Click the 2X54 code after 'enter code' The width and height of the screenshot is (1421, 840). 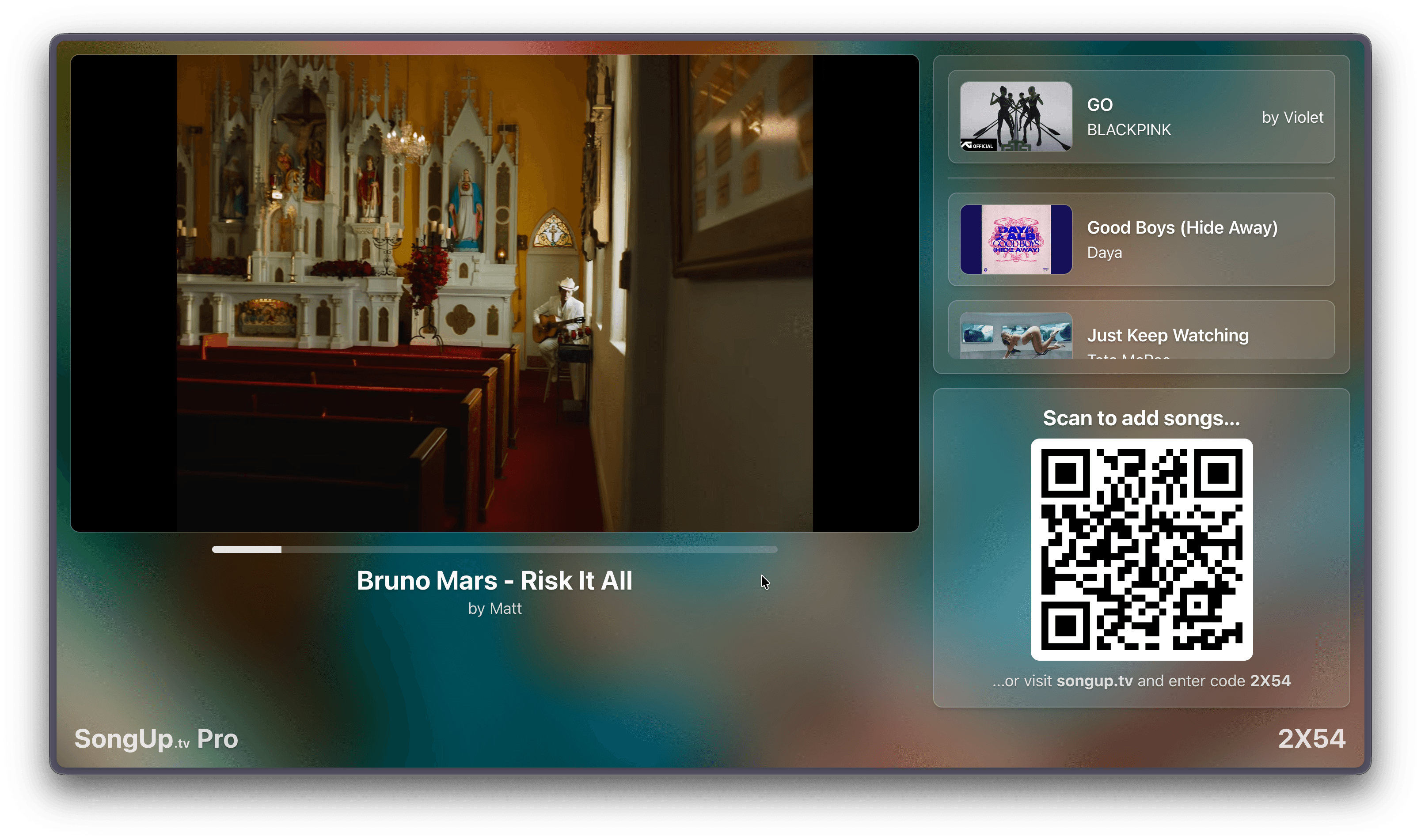tap(1270, 681)
